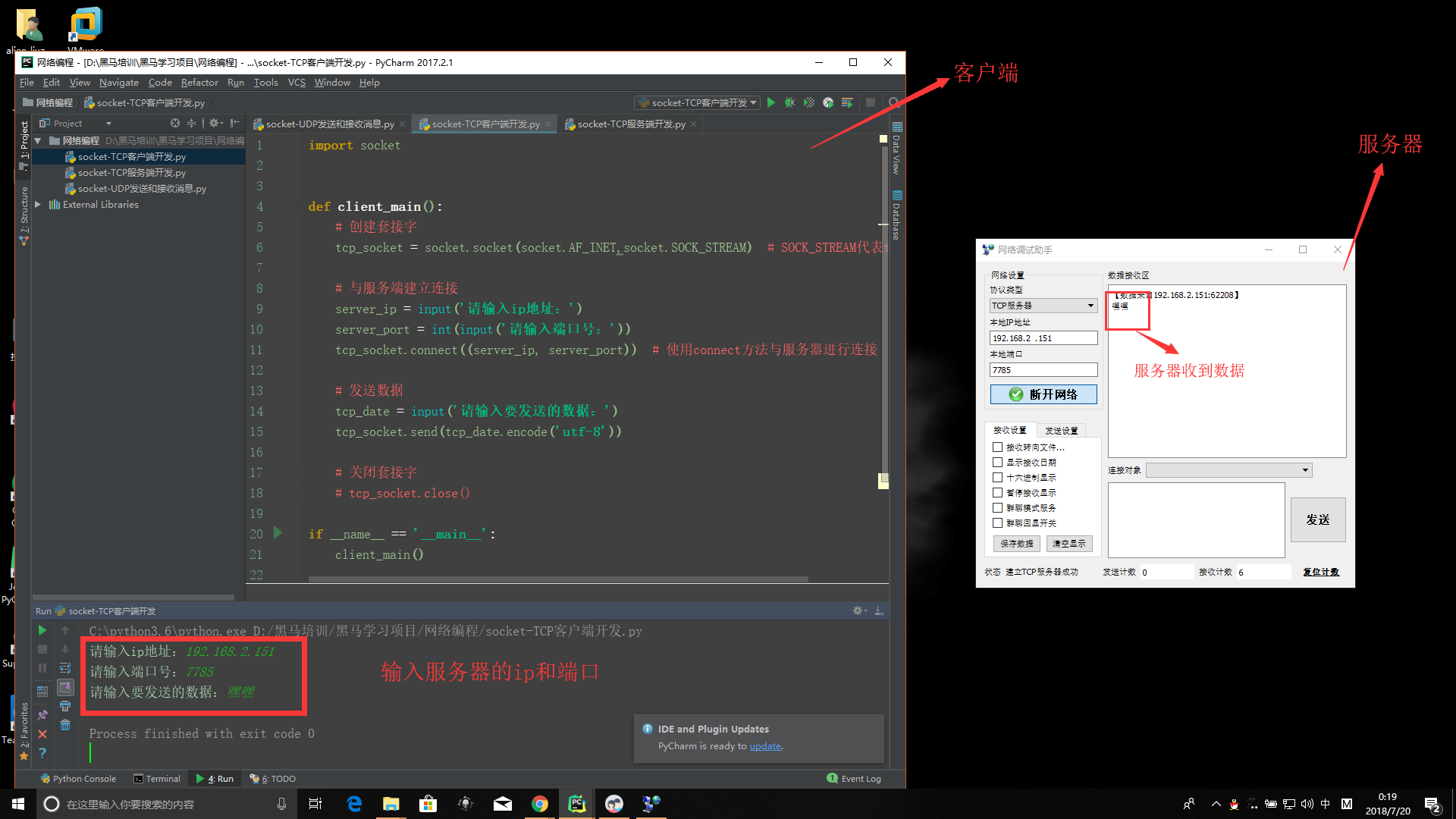This screenshot has height=819, width=1456.
Task: Run the script with the green toolbar Run icon
Action: 771,102
